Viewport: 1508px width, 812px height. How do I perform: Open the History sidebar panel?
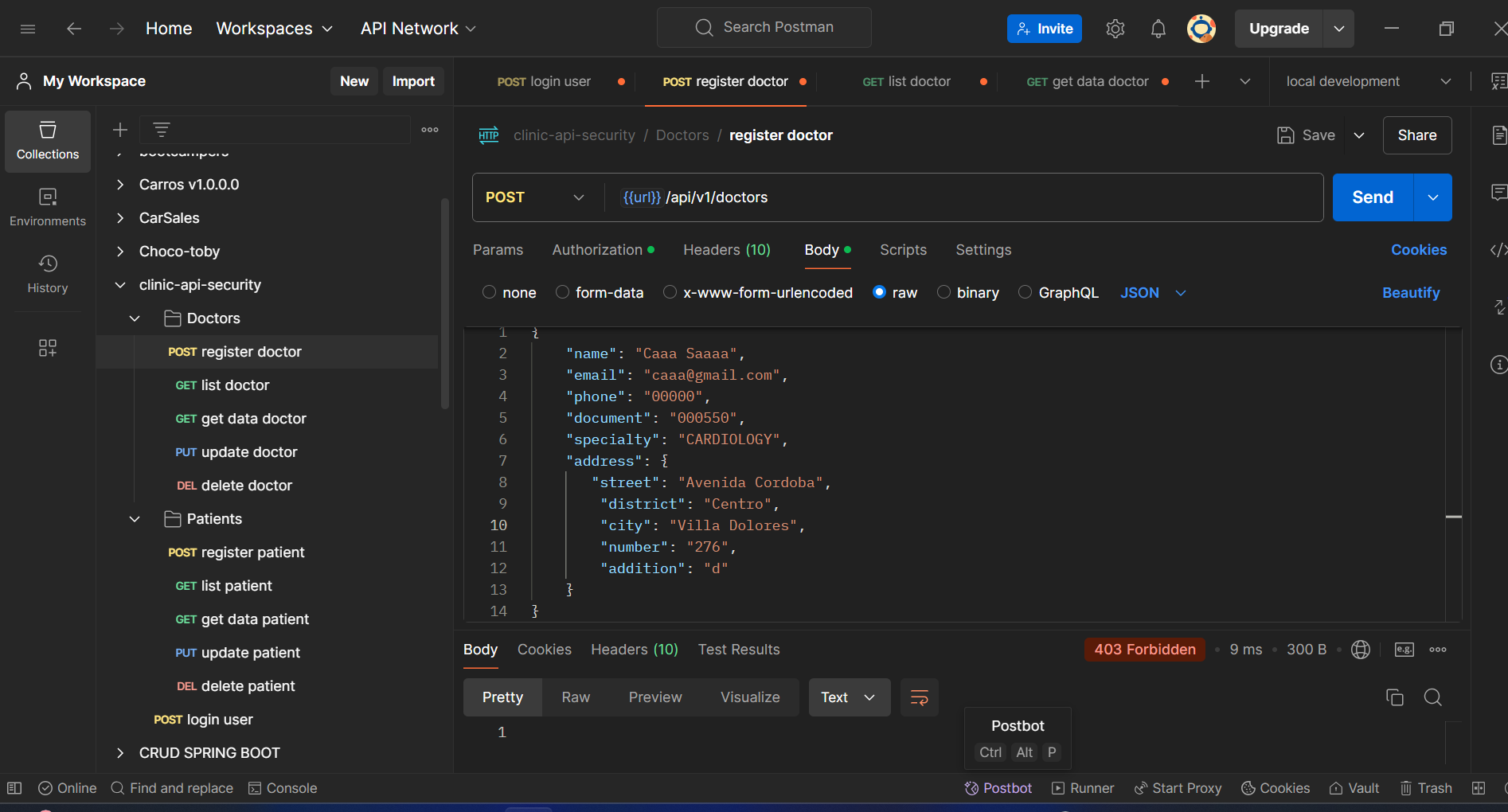pos(48,275)
